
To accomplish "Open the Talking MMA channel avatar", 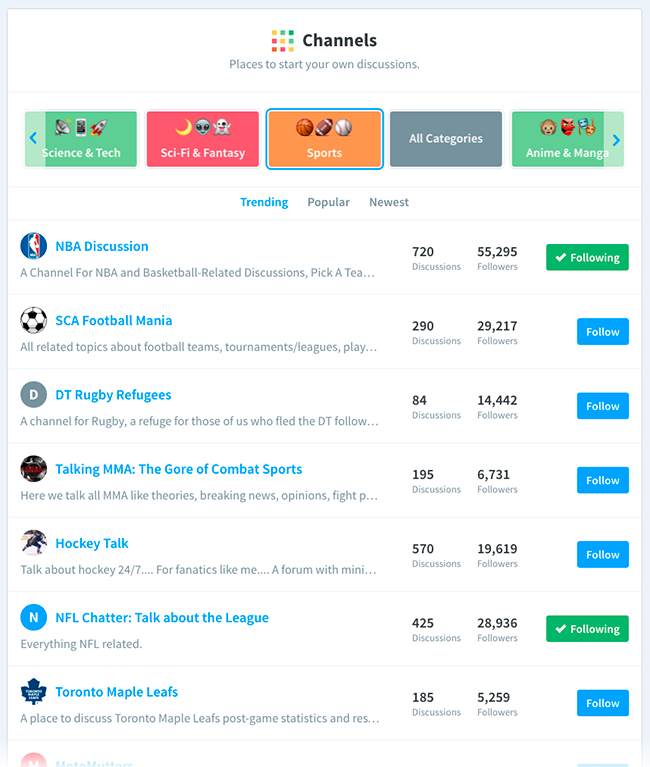I will [33, 469].
